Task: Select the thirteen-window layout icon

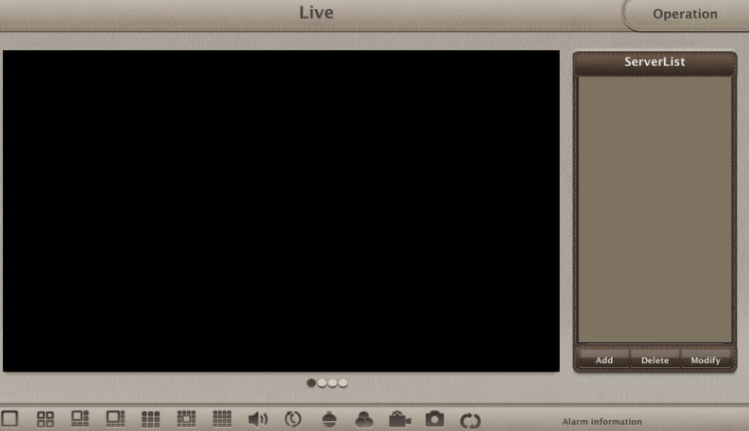Action: [x=186, y=420]
